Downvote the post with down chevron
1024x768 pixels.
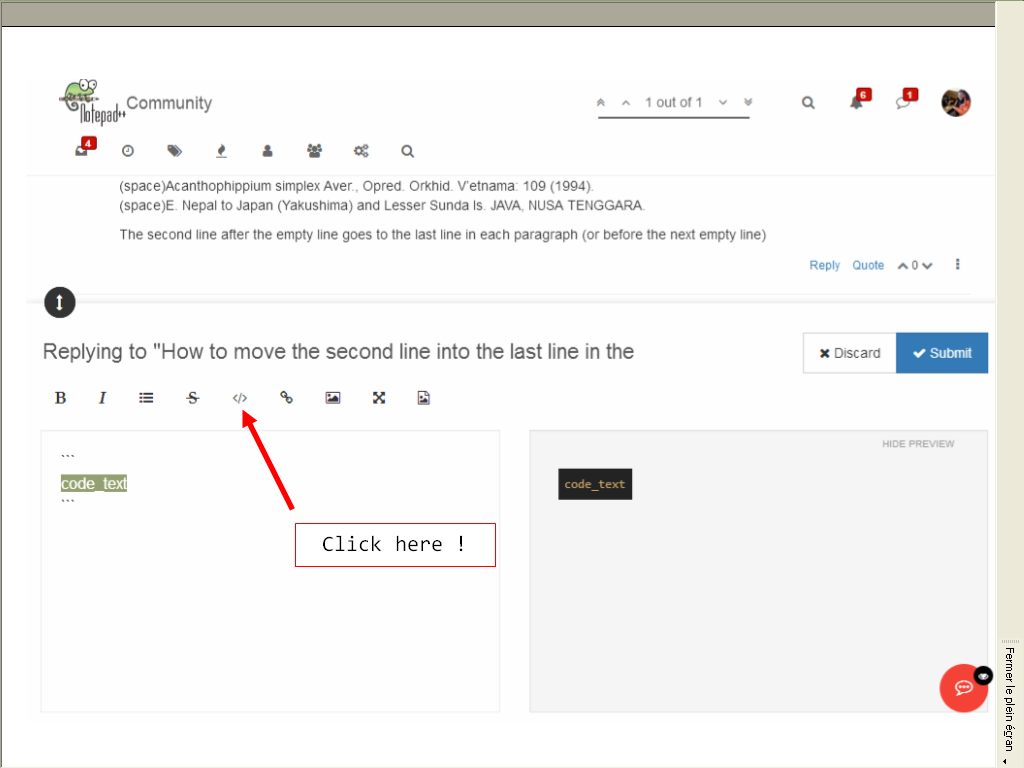pos(927,266)
